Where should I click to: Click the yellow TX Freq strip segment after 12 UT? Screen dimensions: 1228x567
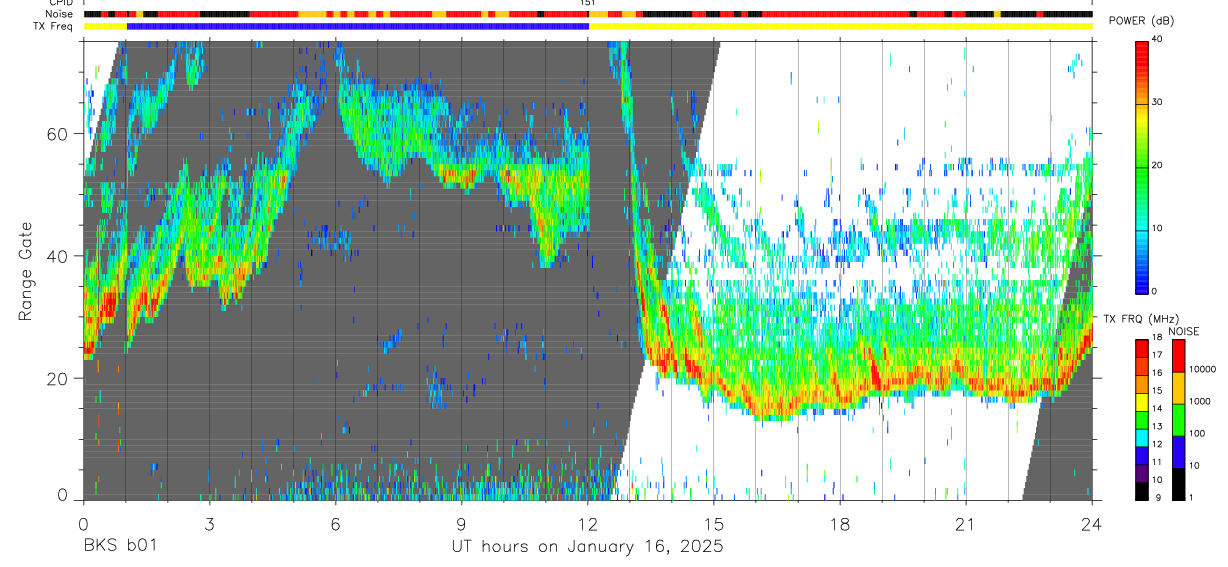840,26
